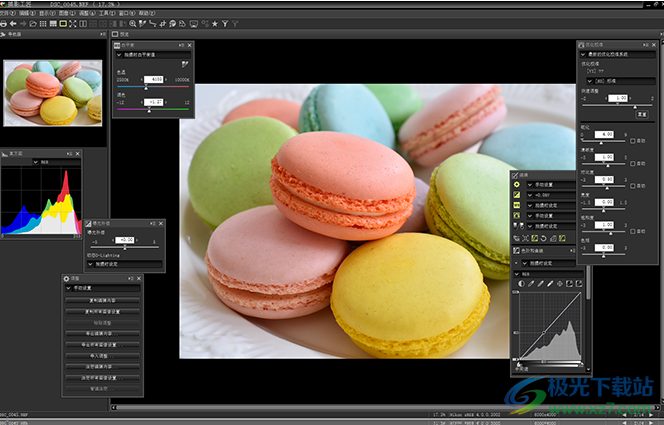Click the 导出所有图像设置... button
This screenshot has width=664, height=425.
[x=102, y=345]
